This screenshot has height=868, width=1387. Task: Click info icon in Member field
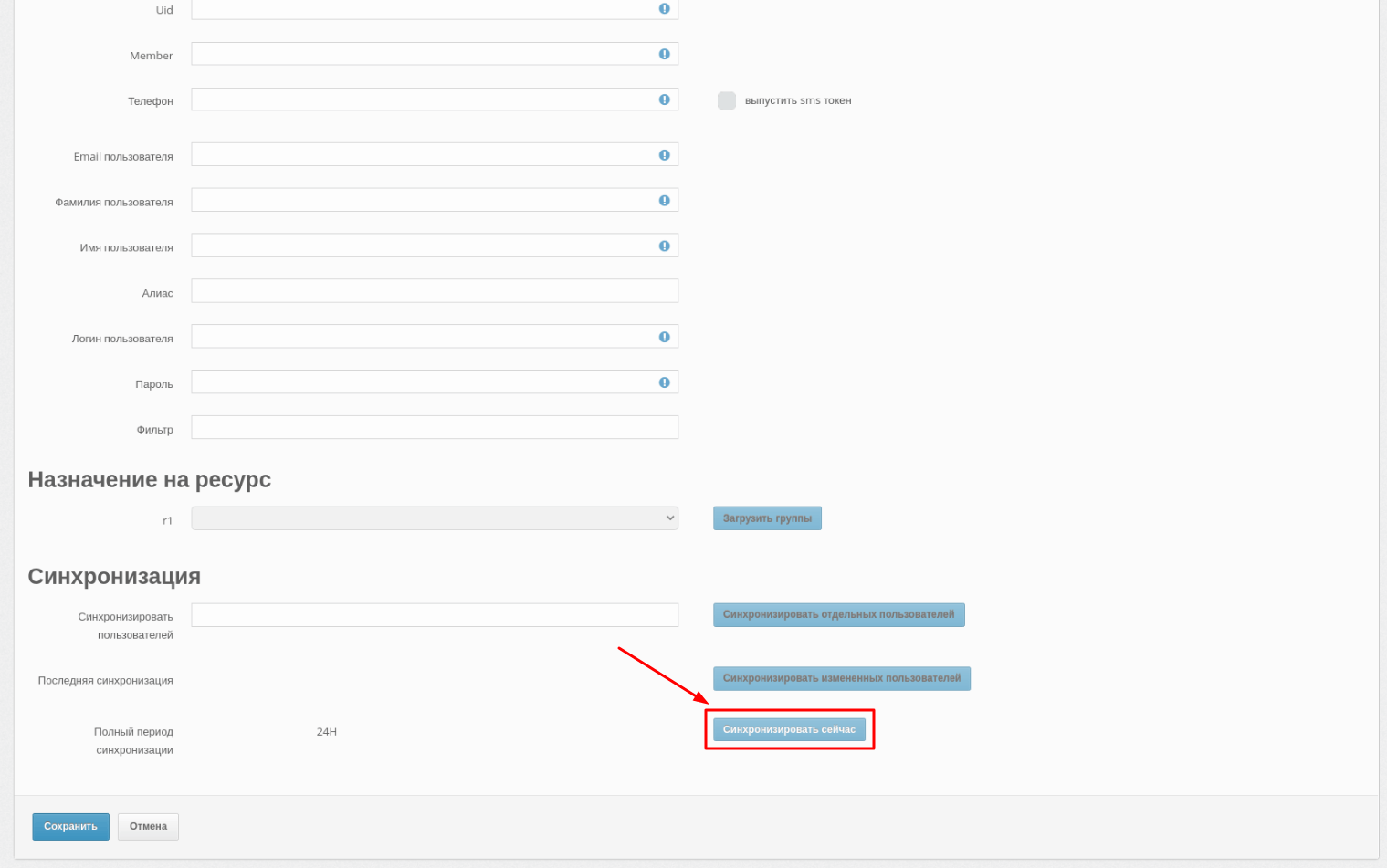(664, 54)
